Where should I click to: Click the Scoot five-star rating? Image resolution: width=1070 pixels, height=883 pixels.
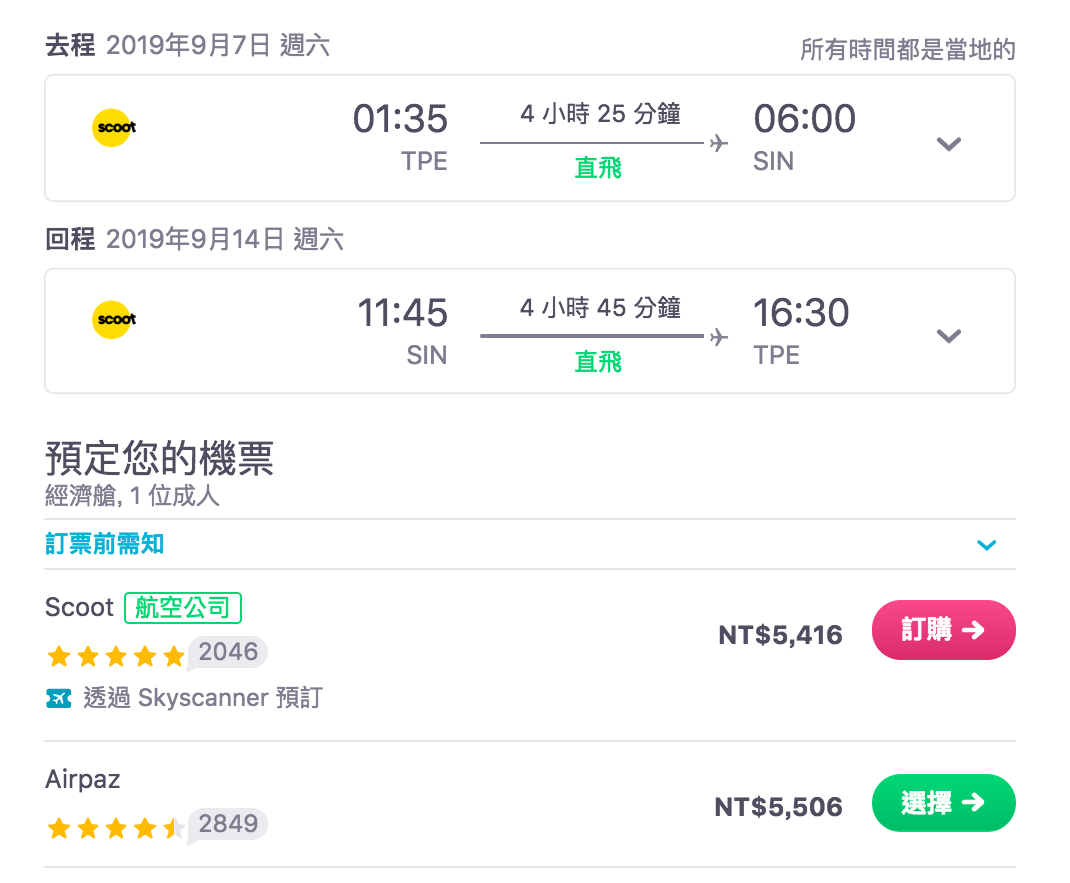(x=116, y=656)
